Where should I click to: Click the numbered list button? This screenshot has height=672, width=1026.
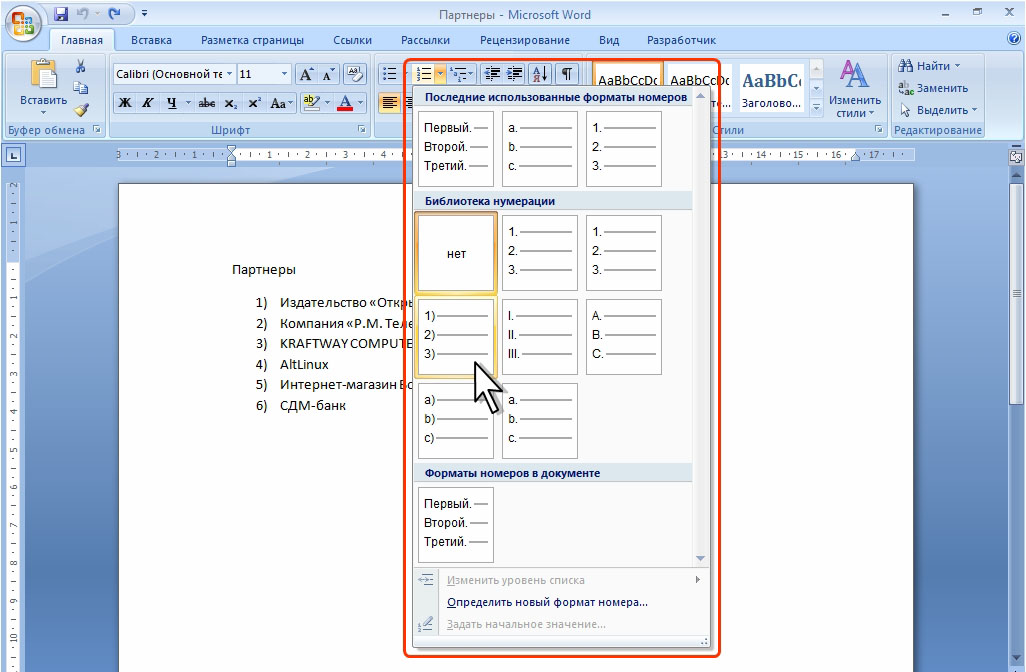[x=424, y=74]
